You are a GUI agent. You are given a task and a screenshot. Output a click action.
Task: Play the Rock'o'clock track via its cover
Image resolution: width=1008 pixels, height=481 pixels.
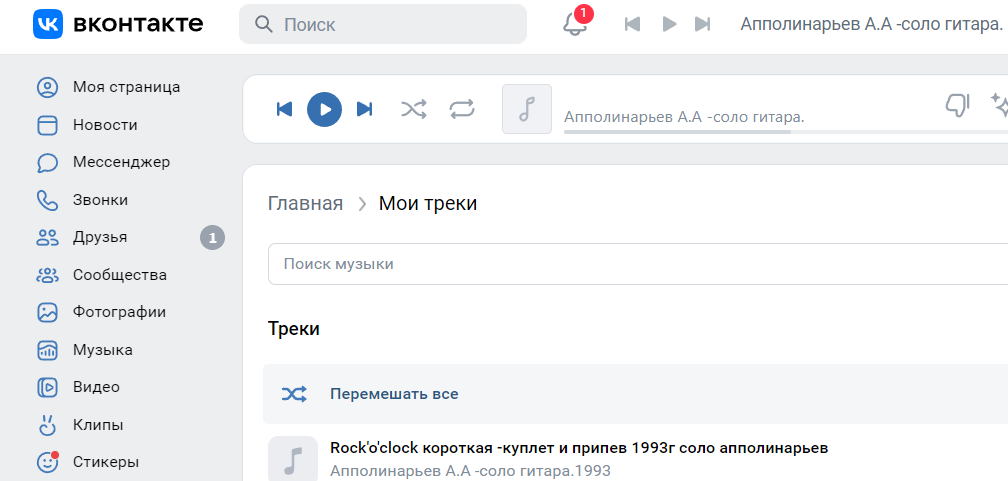pos(293,458)
